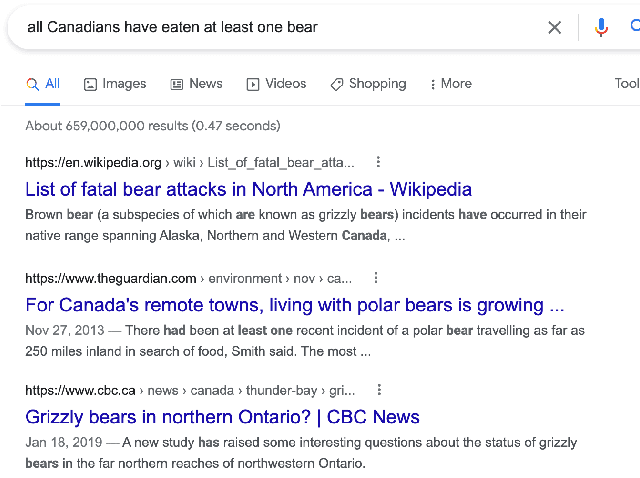Start voice search with the microphone icon
This screenshot has width=640, height=478.
pyautogui.click(x=601, y=27)
